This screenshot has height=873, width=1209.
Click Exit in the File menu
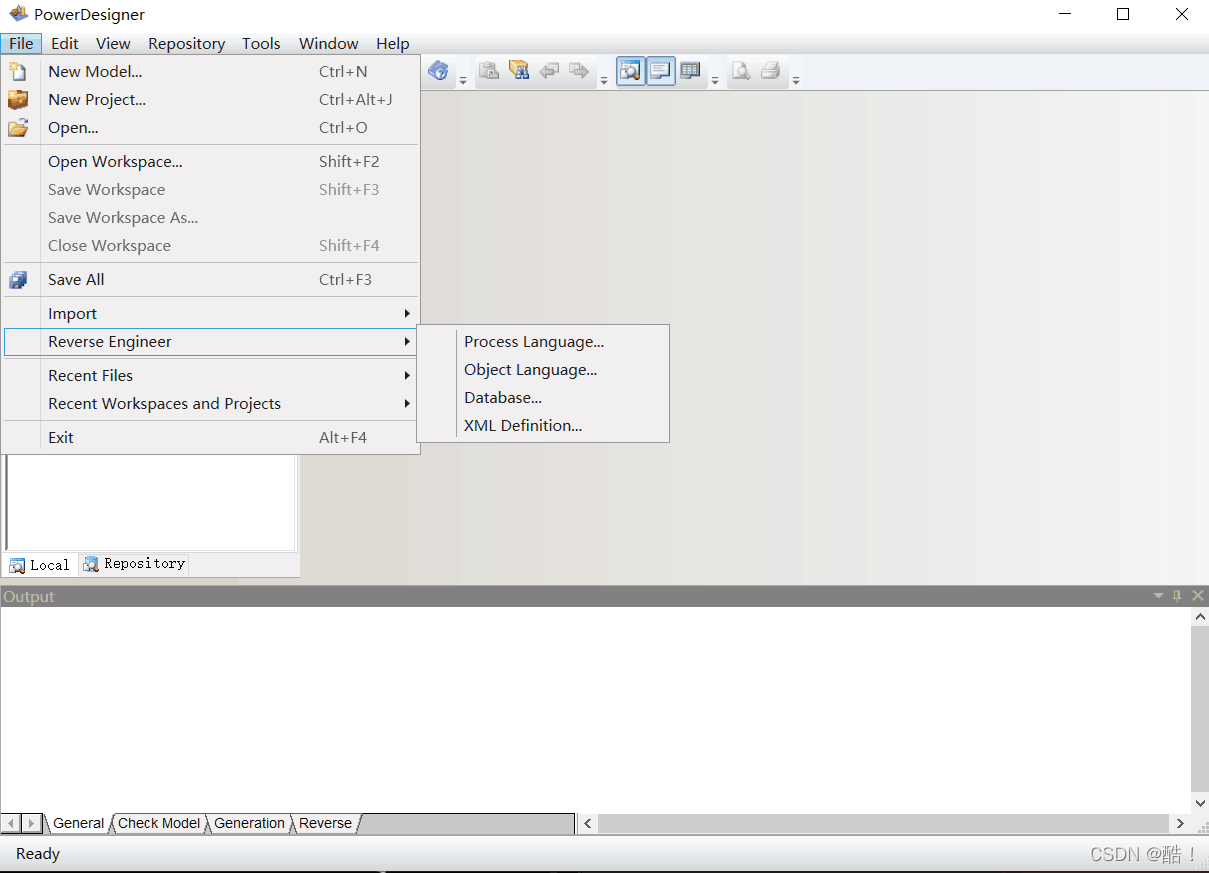(x=210, y=438)
